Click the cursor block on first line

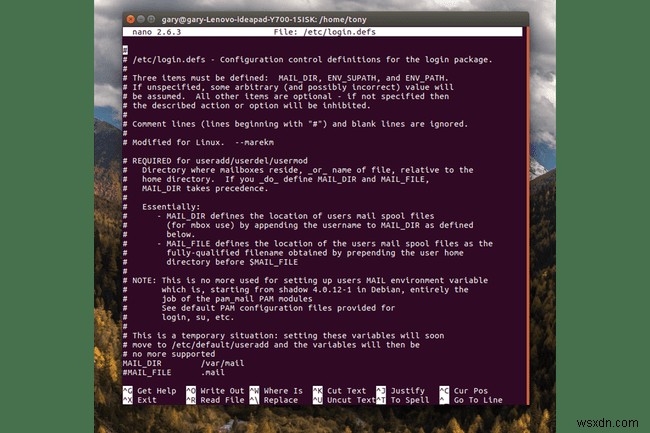[x=125, y=50]
